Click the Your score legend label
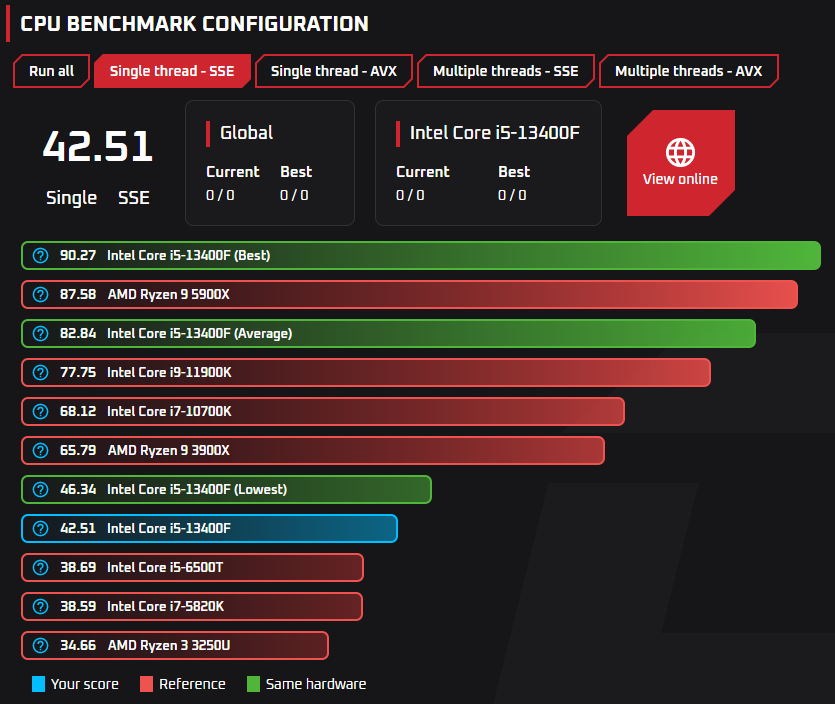 [x=85, y=684]
